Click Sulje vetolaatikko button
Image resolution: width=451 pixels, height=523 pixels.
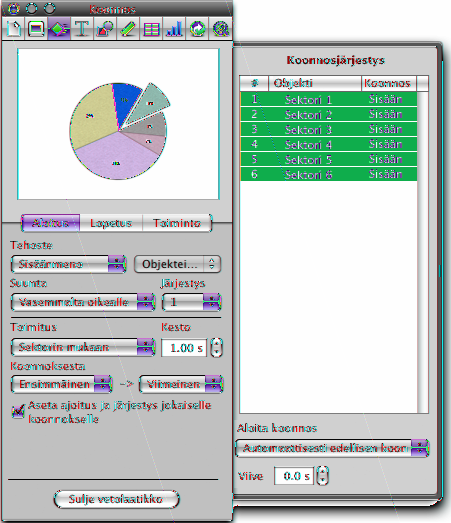116,499
